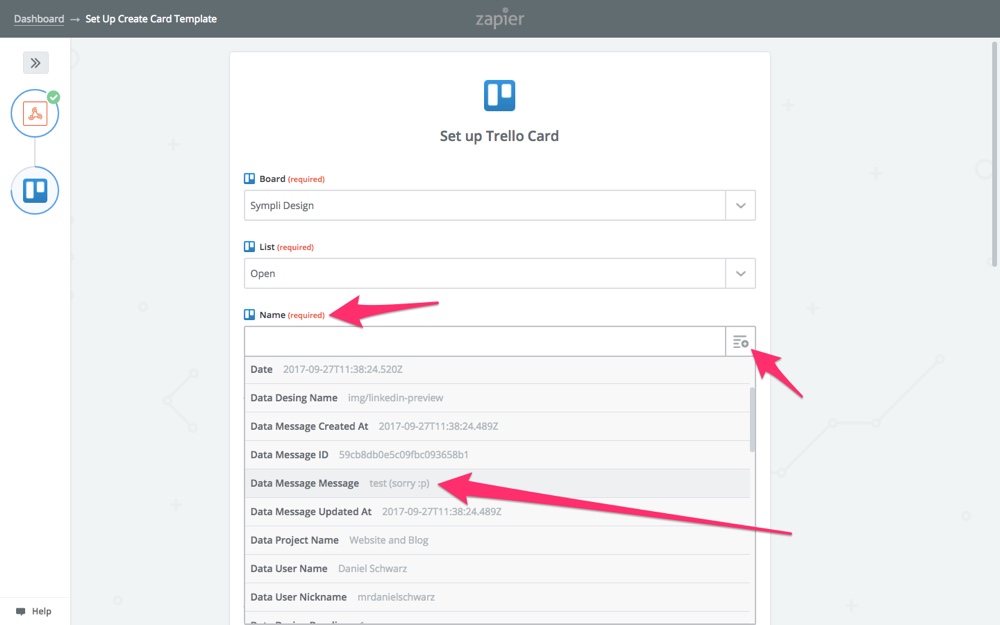Image resolution: width=1000 pixels, height=625 pixels.
Task: Select Data Message ID option
Action: tap(497, 455)
